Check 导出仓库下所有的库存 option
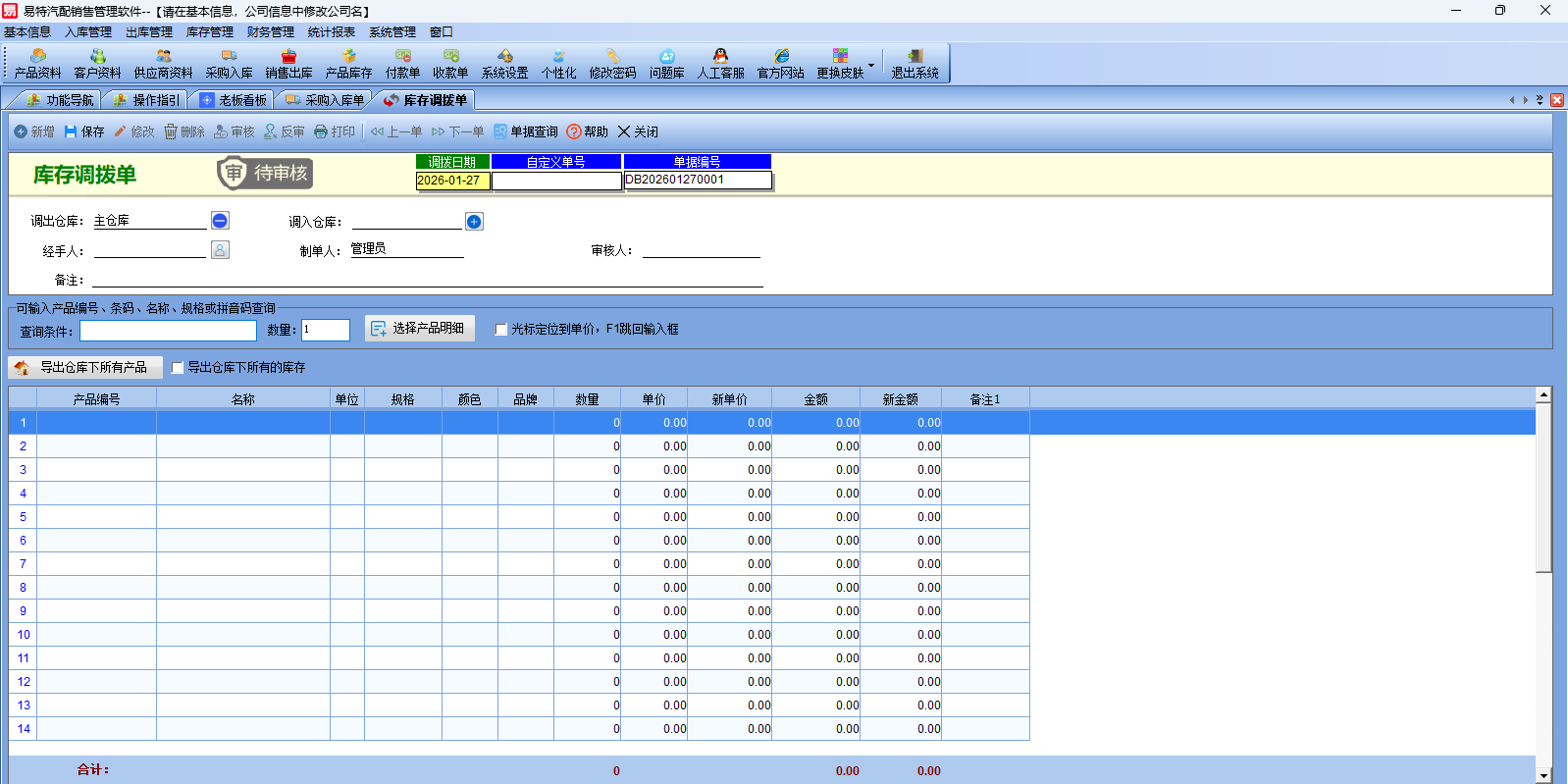1568x784 pixels. (x=178, y=368)
